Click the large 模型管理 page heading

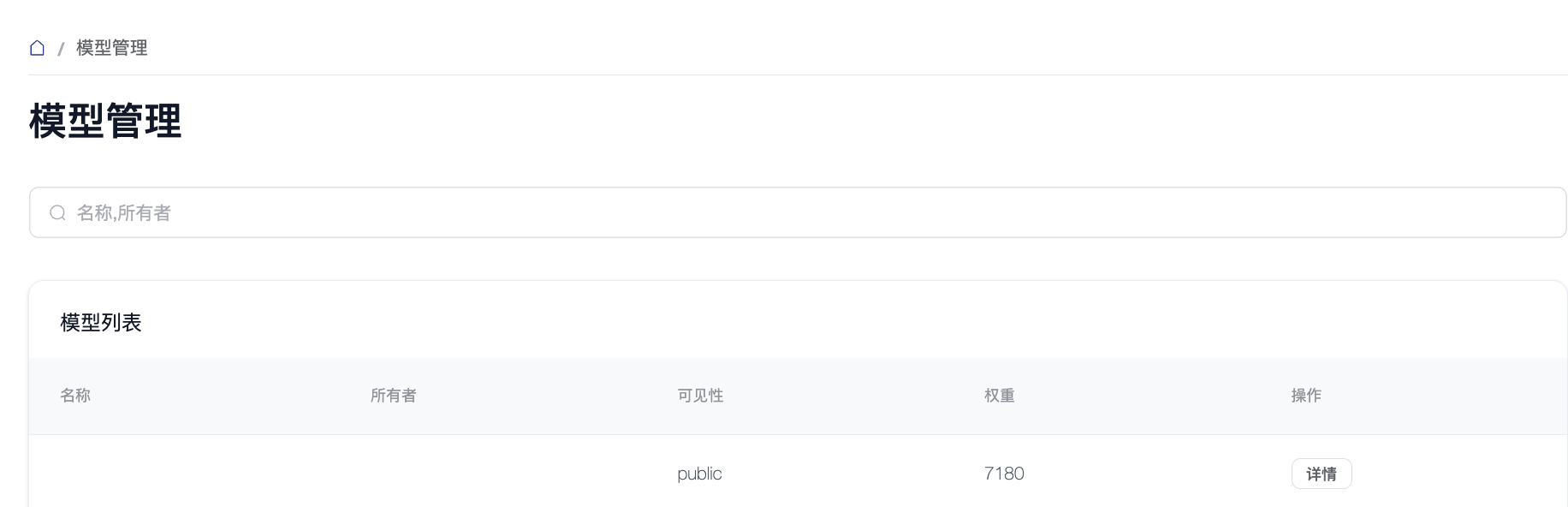coord(105,121)
